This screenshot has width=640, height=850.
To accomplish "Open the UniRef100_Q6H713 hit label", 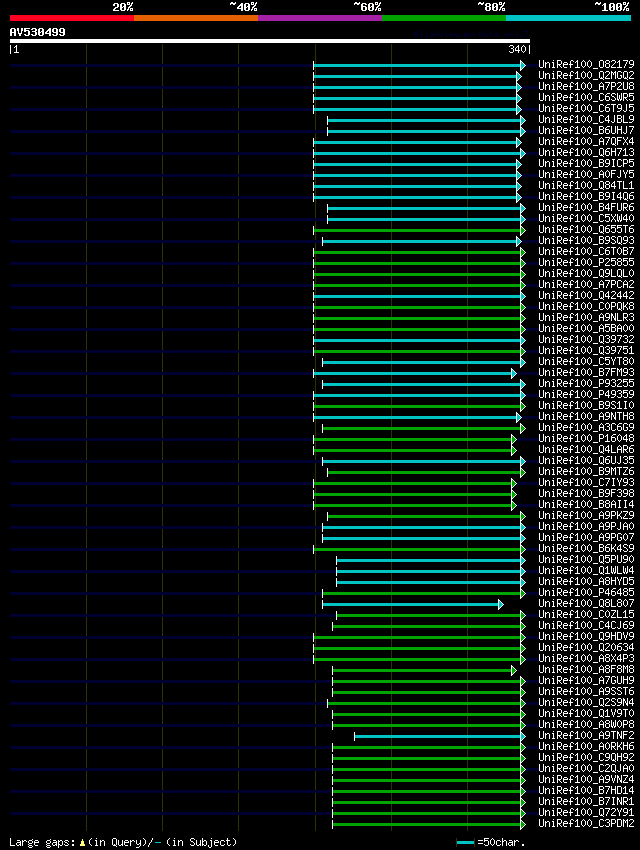I will tap(586, 152).
